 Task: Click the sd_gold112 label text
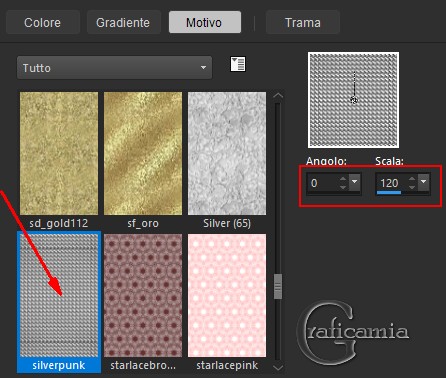click(x=59, y=223)
